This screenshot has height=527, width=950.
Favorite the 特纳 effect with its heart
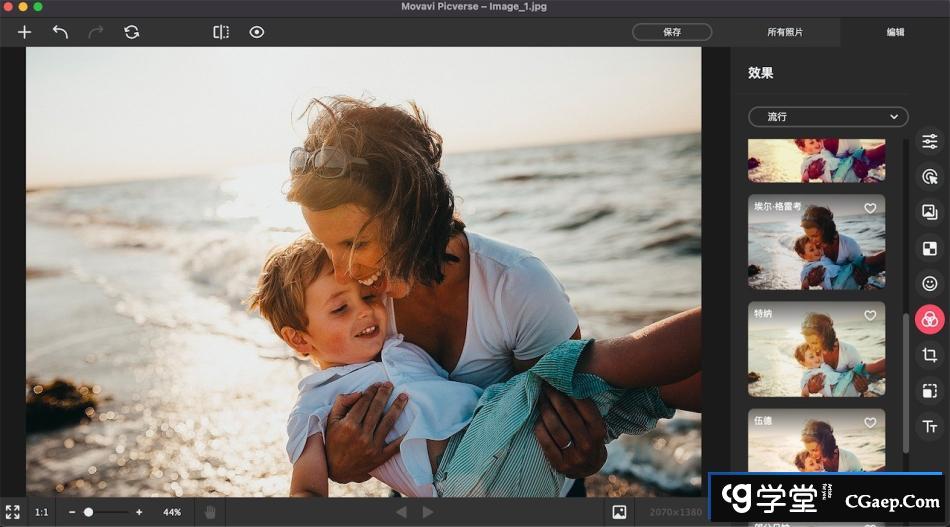(x=870, y=315)
